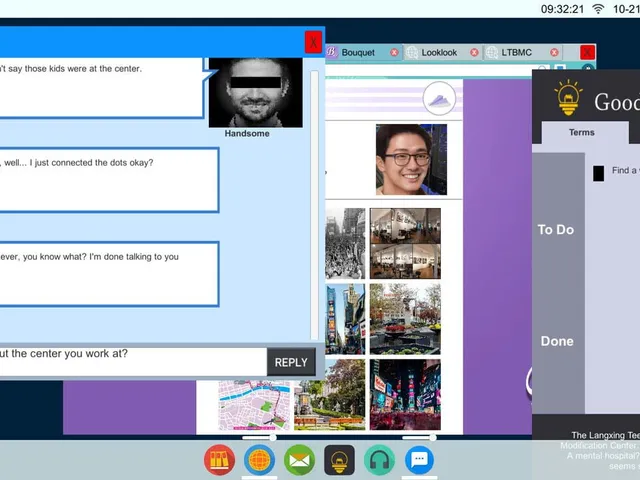Viewport: 640px width, 480px height.
Task: Open the red bookshelf dock icon
Action: [x=219, y=460]
